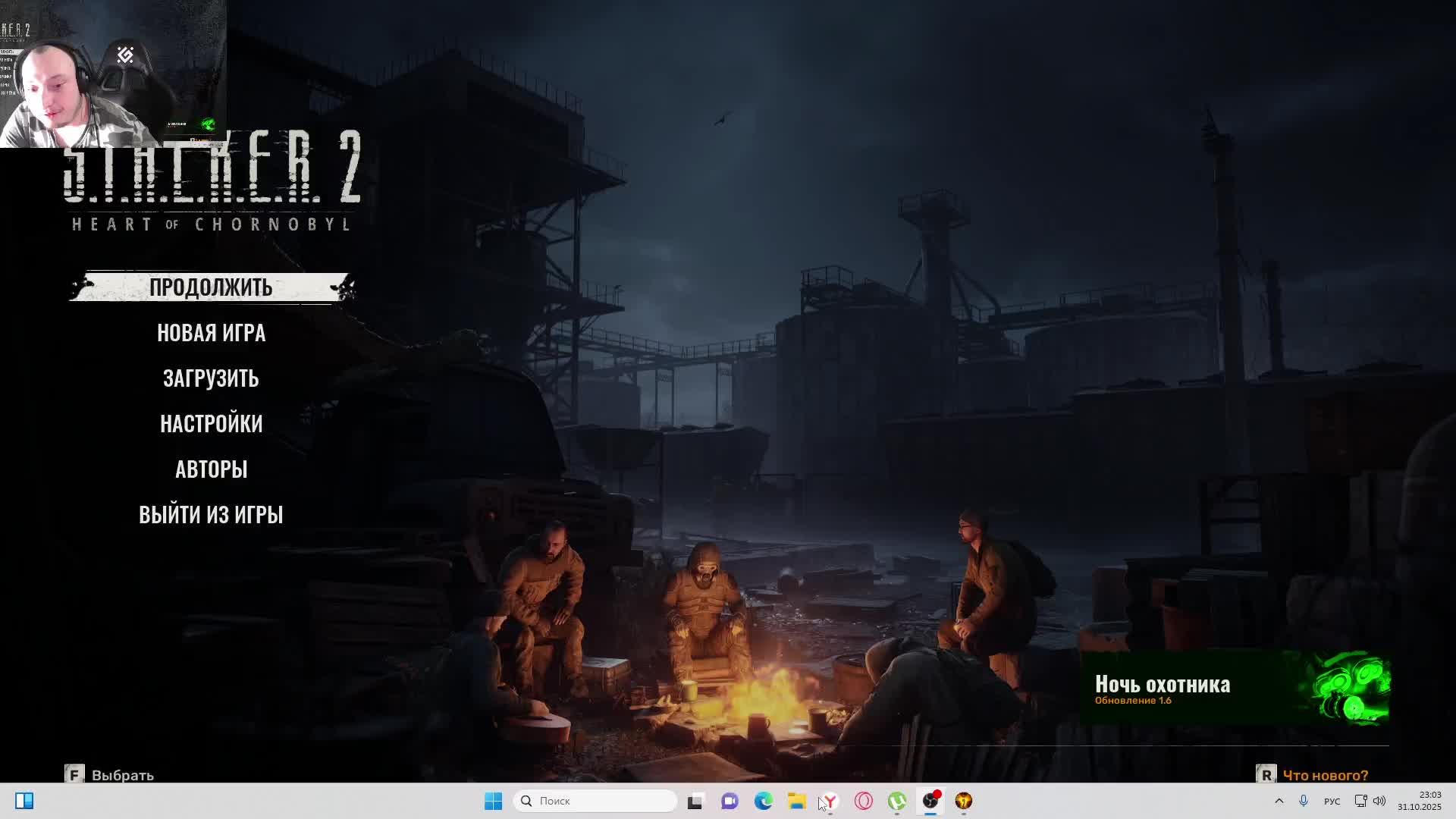Viewport: 1456px width, 819px height.
Task: Click the R key hint icon
Action: [1266, 775]
